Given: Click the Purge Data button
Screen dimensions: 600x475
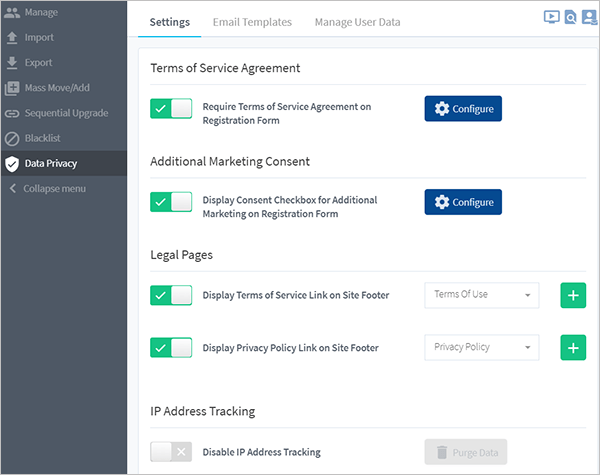Looking at the screenshot, I should [x=466, y=452].
